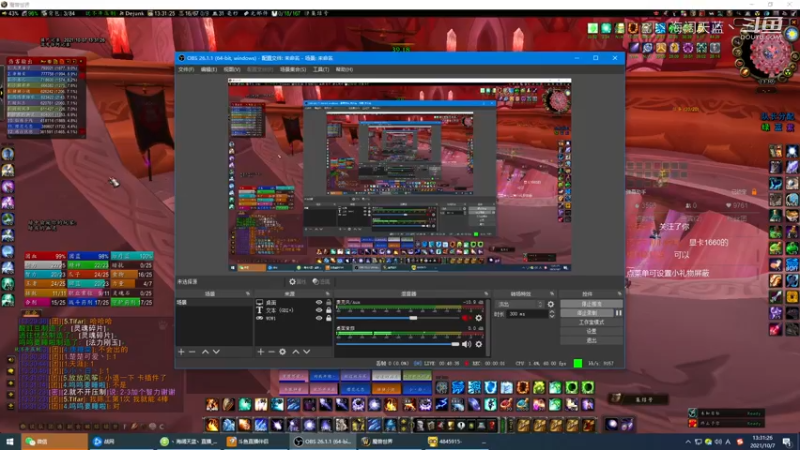
Task: Mute the desktop audio speaker icon
Action: (x=466, y=344)
